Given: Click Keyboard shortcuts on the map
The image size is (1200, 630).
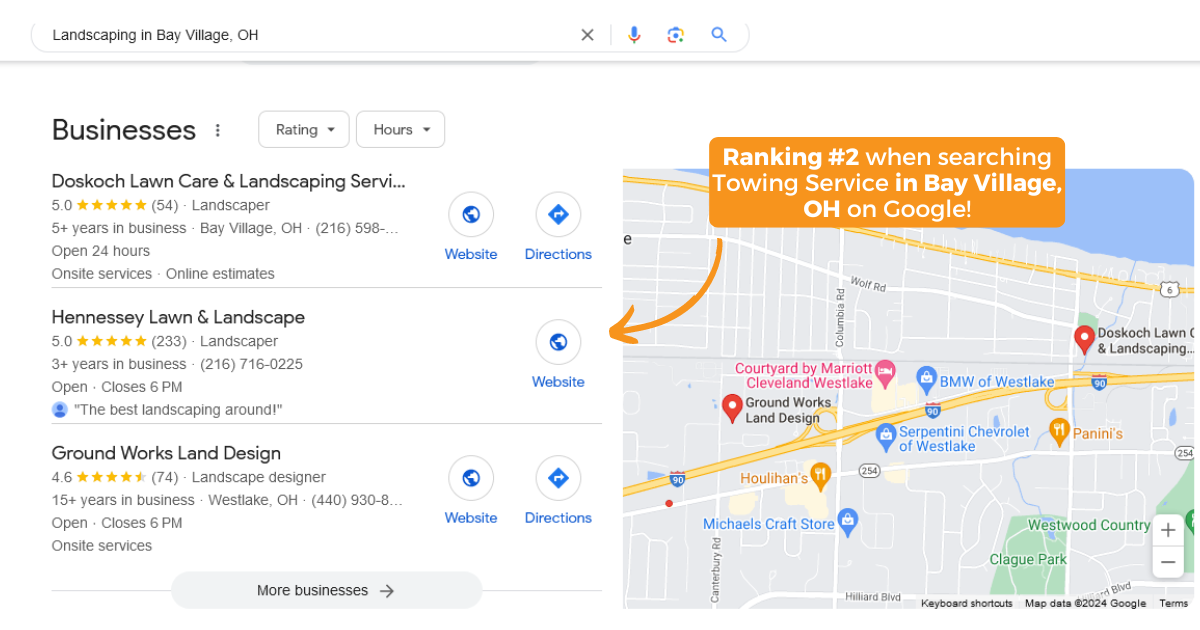Looking at the screenshot, I should (966, 603).
